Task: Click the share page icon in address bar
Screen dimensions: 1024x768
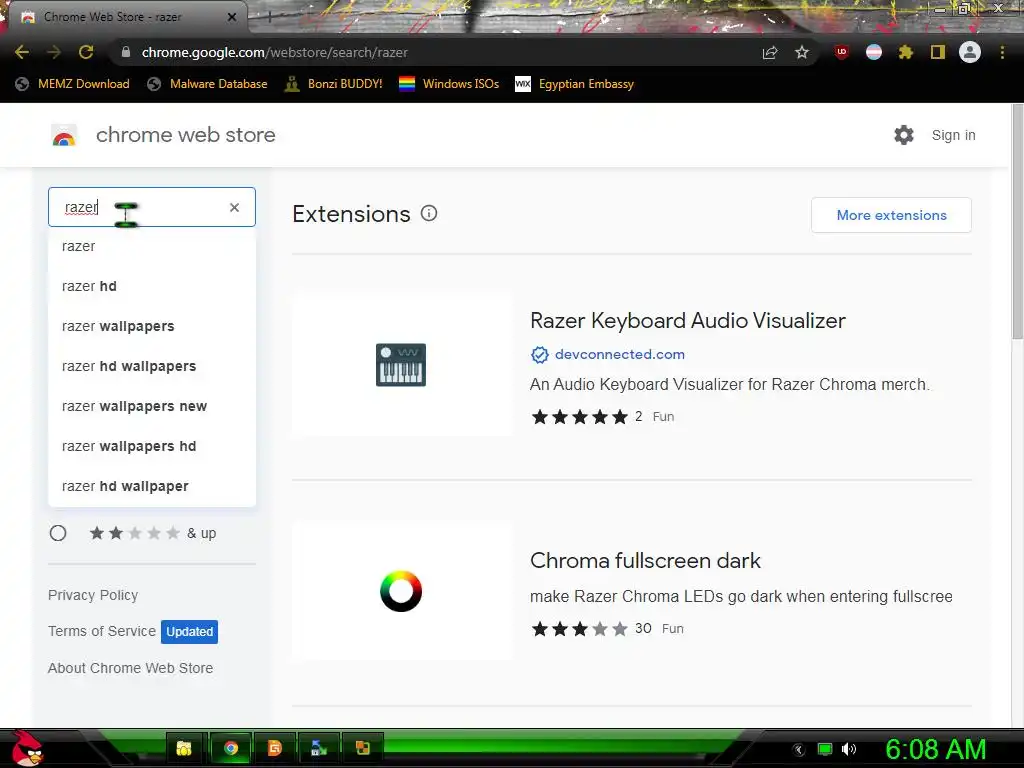Action: [x=770, y=52]
